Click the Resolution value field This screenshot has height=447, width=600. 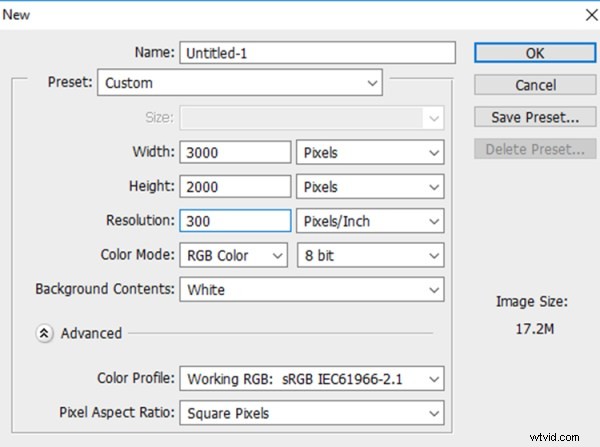pyautogui.click(x=234, y=221)
